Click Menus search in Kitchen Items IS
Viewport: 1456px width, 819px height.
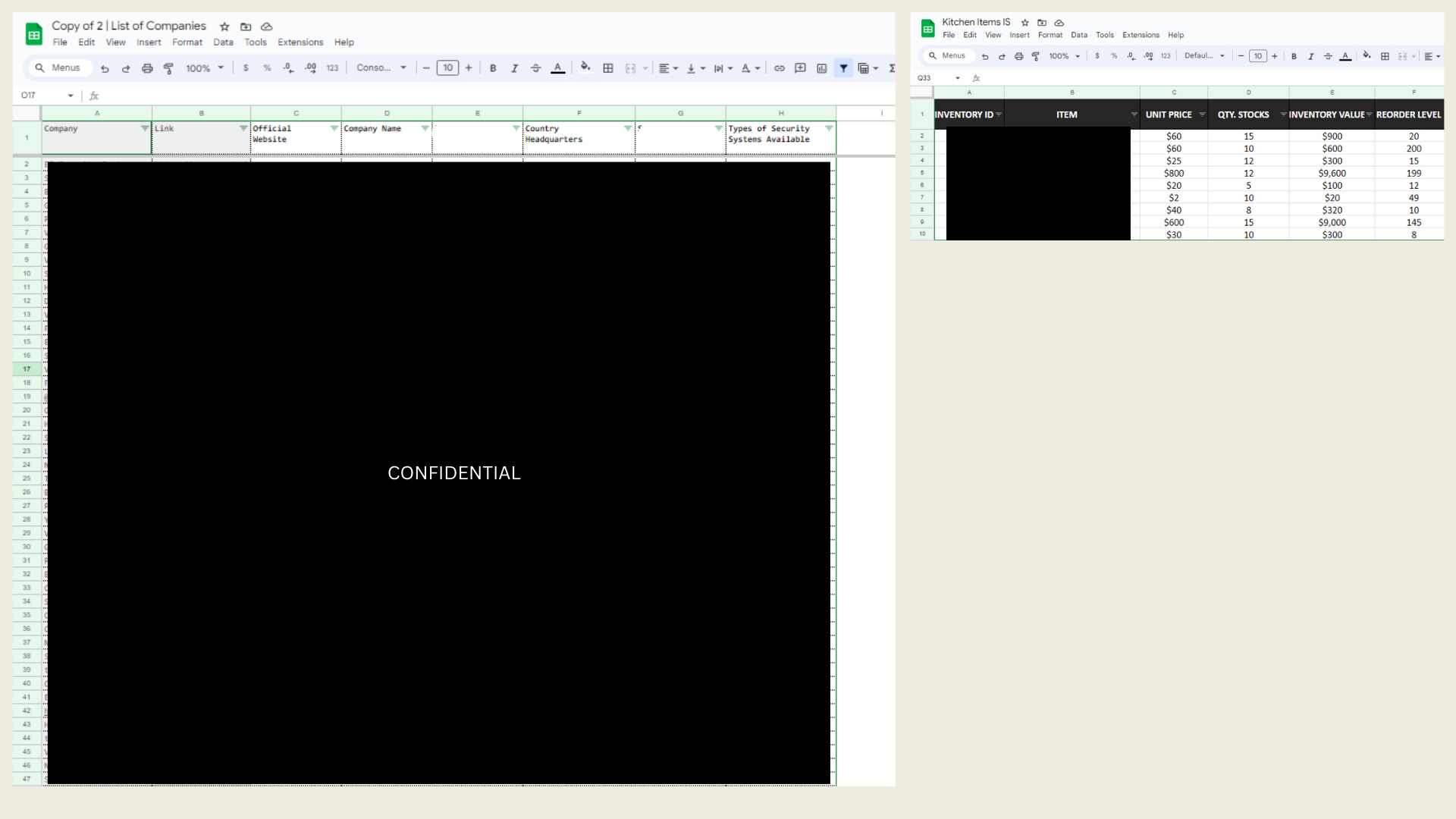click(948, 56)
